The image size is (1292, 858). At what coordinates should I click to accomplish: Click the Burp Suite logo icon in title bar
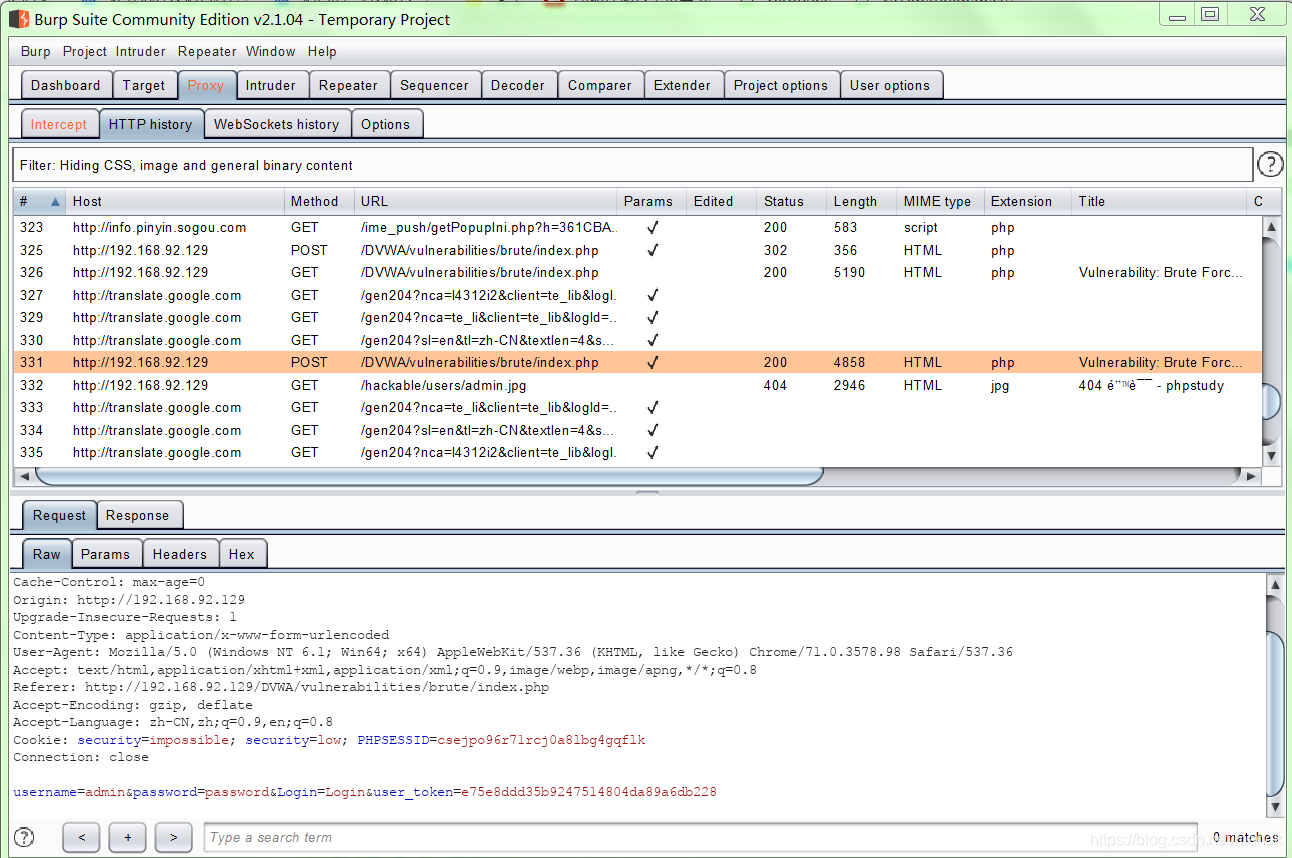click(x=19, y=18)
